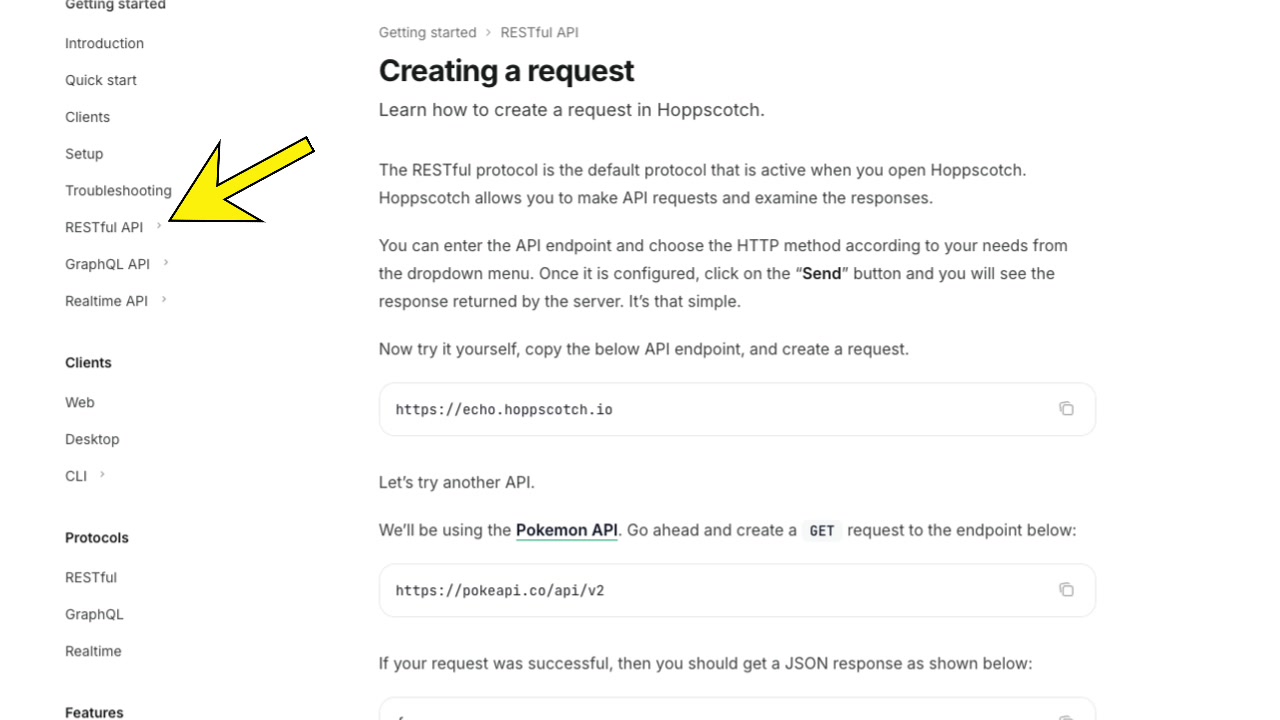Select Clients under Getting started

click(87, 117)
